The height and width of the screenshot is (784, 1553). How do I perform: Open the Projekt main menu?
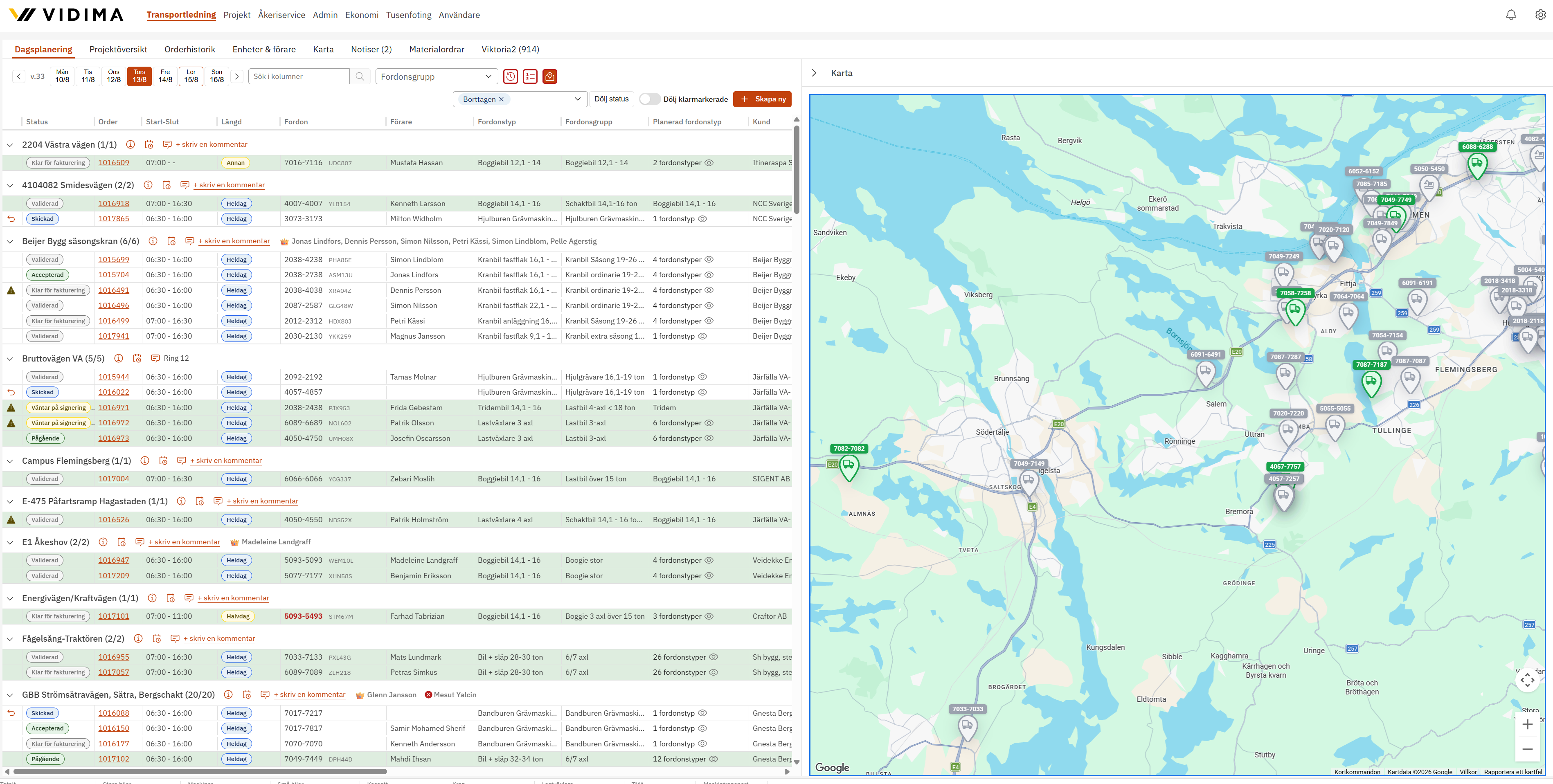pos(237,15)
